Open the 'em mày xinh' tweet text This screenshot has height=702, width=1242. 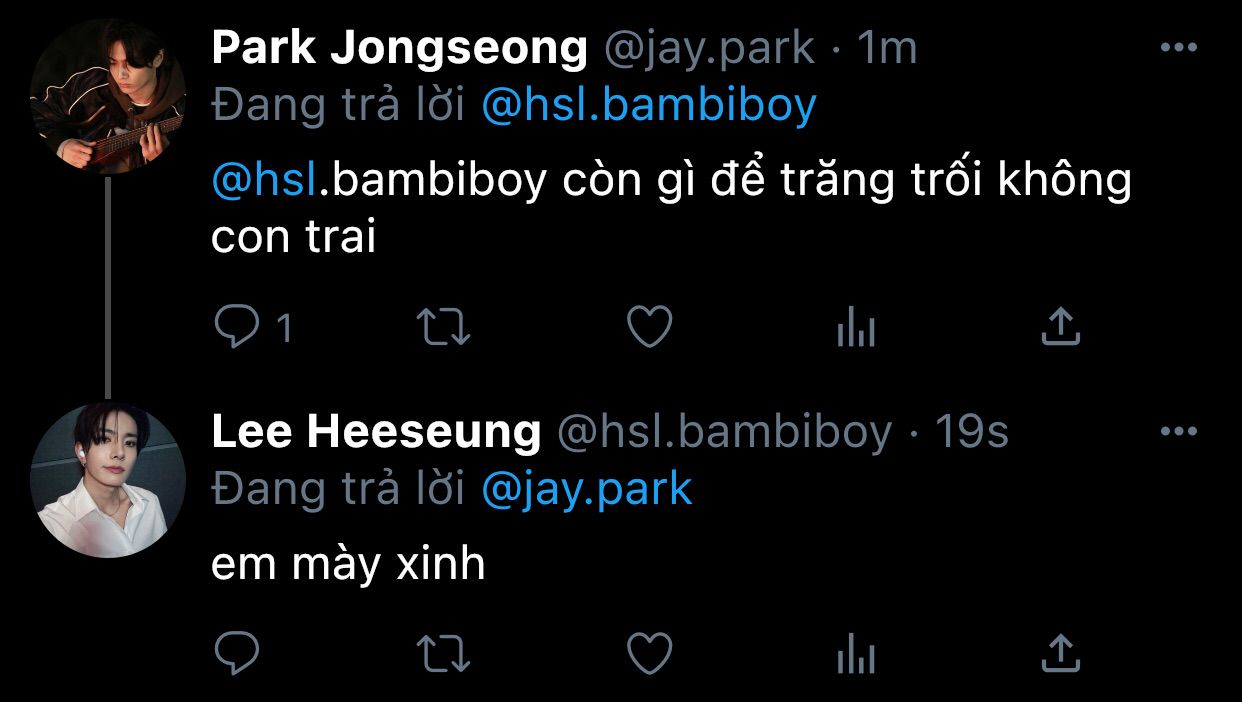click(348, 565)
